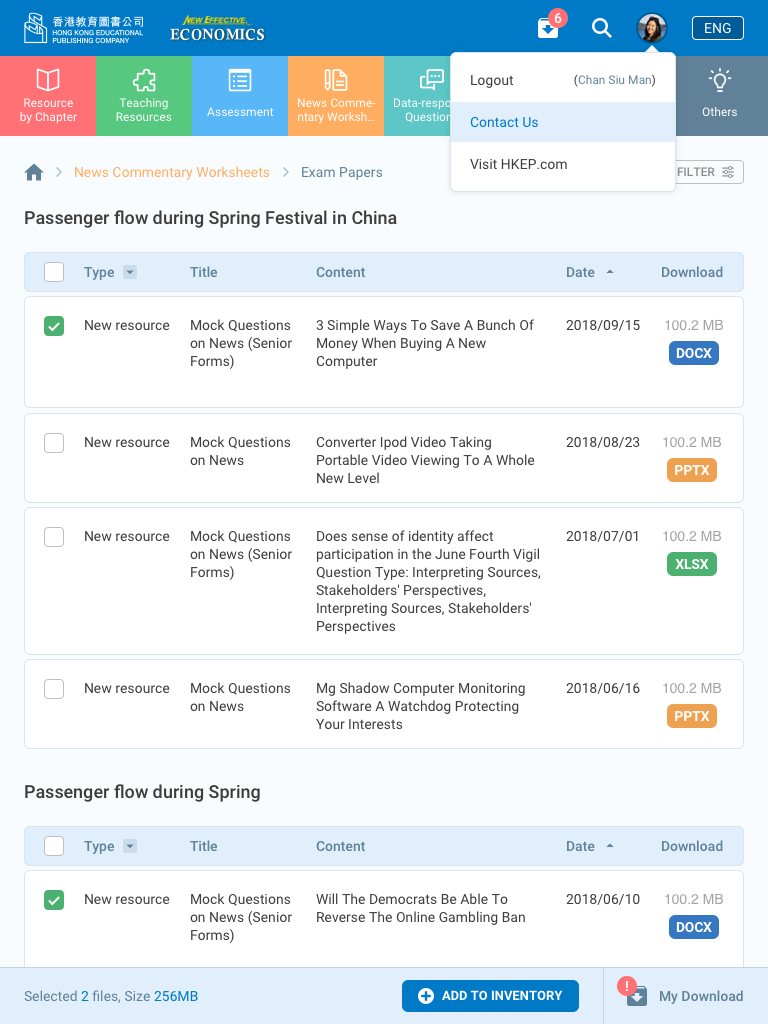The image size is (768, 1024).
Task: Open the inventory icon with 6 badge
Action: pos(548,28)
